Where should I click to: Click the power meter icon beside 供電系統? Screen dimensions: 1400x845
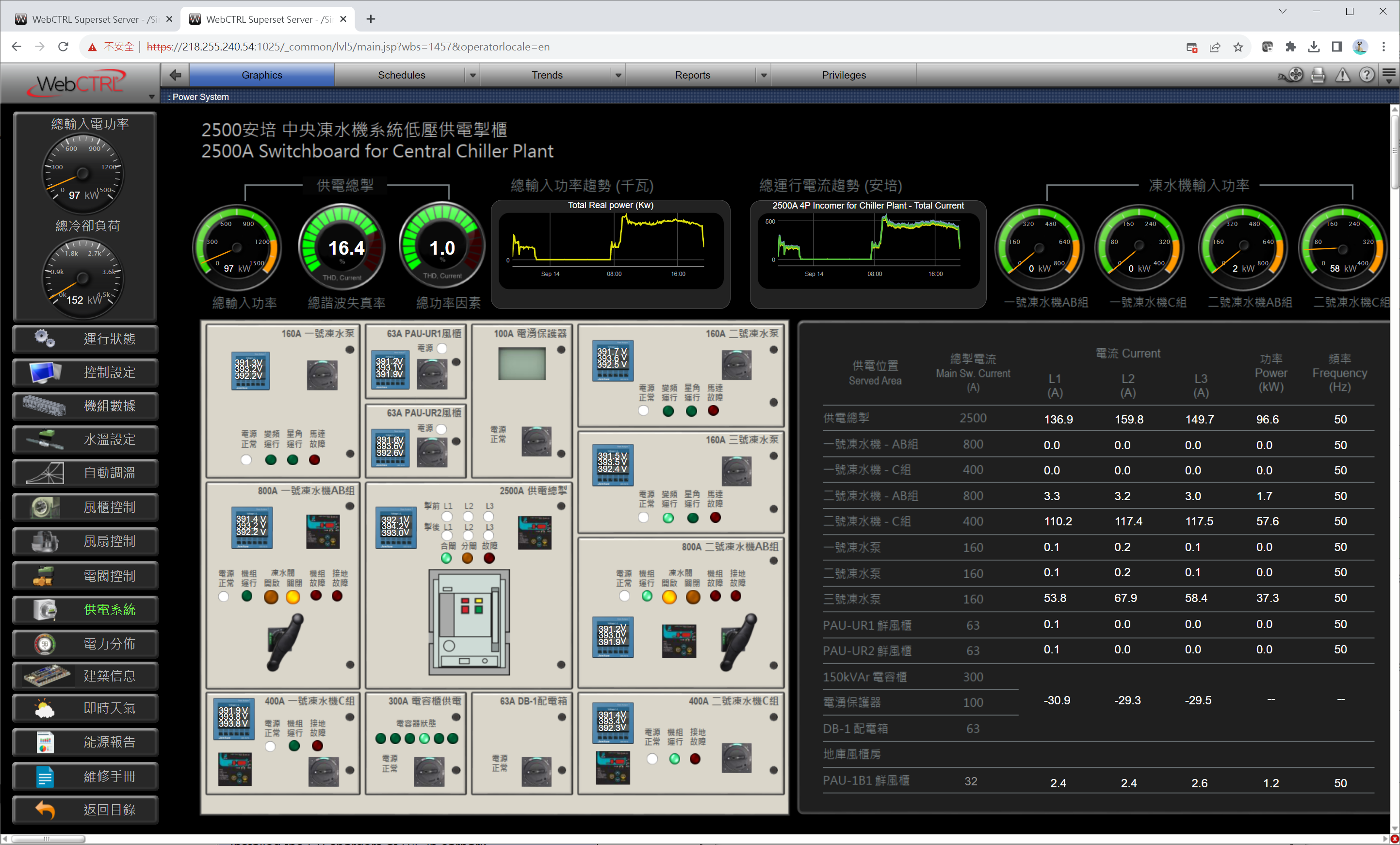click(x=44, y=610)
